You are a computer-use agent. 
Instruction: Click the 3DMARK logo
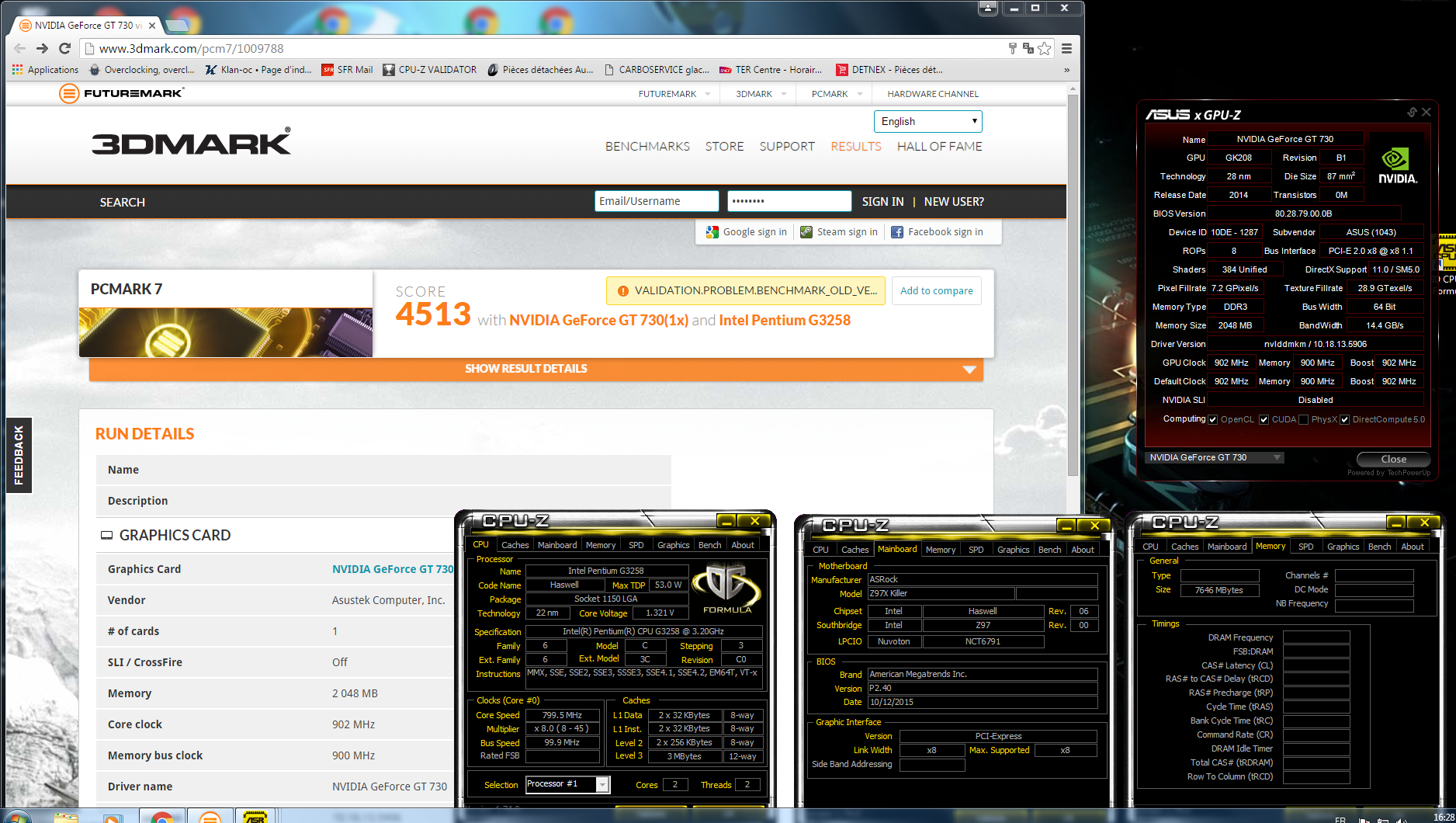coord(191,142)
